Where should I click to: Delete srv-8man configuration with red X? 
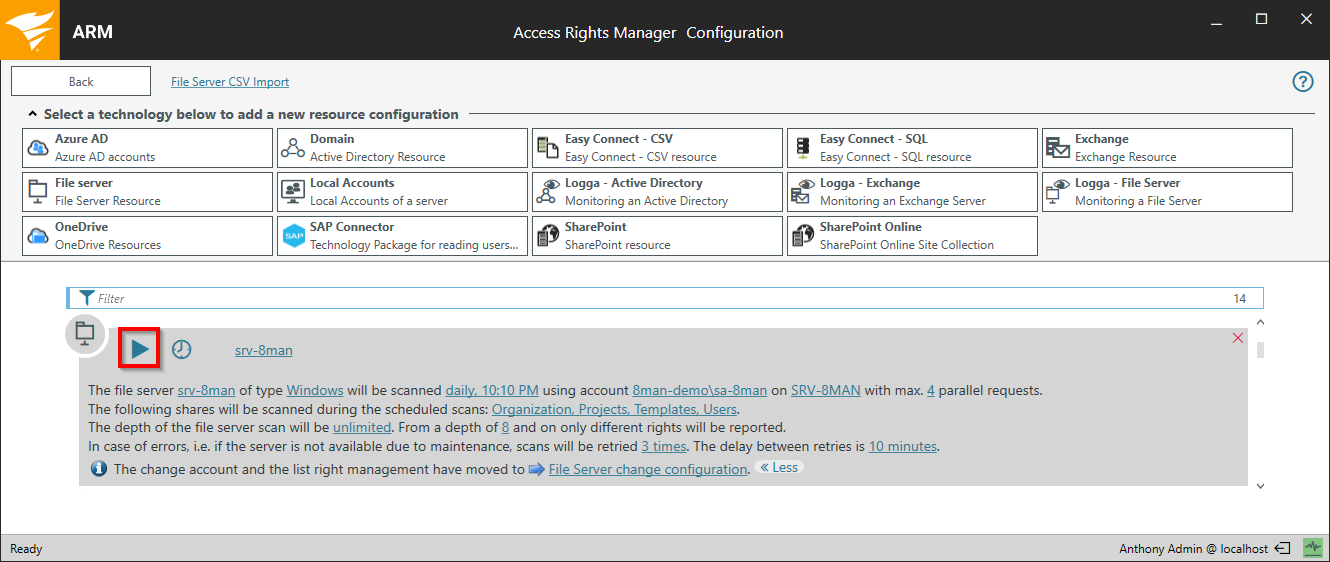[1238, 338]
